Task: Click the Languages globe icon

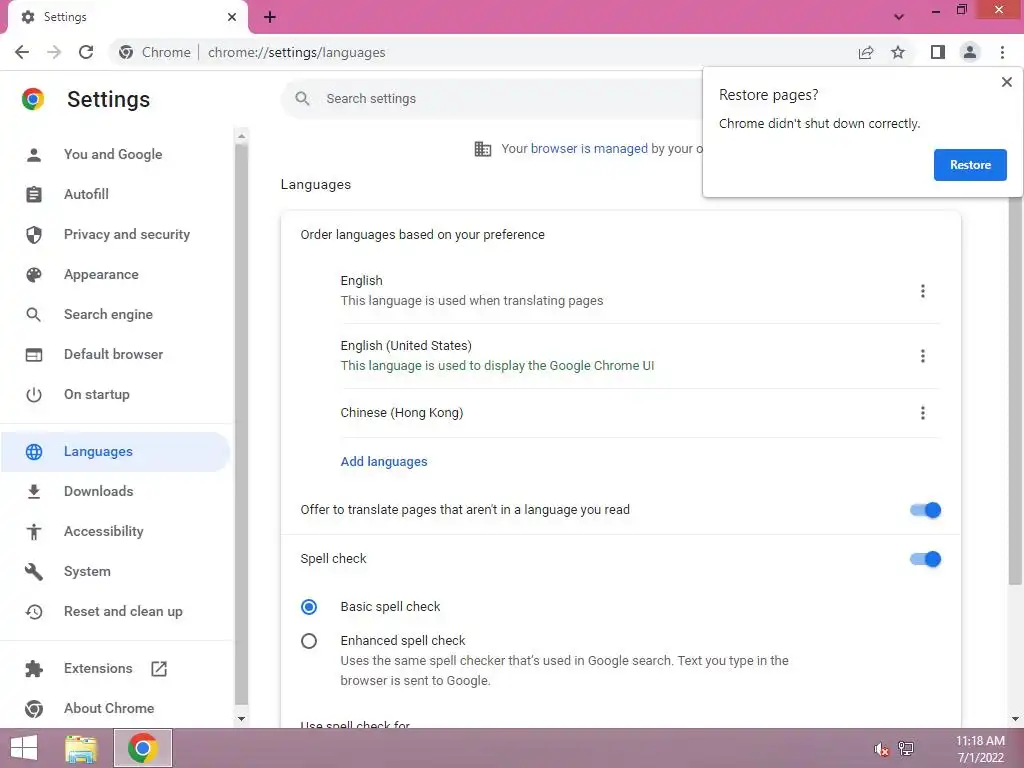Action: click(34, 451)
